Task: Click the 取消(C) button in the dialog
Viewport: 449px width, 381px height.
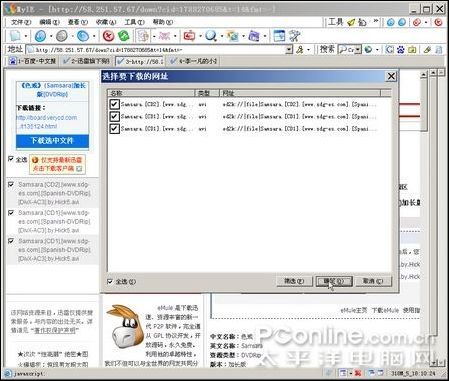Action: [x=373, y=281]
